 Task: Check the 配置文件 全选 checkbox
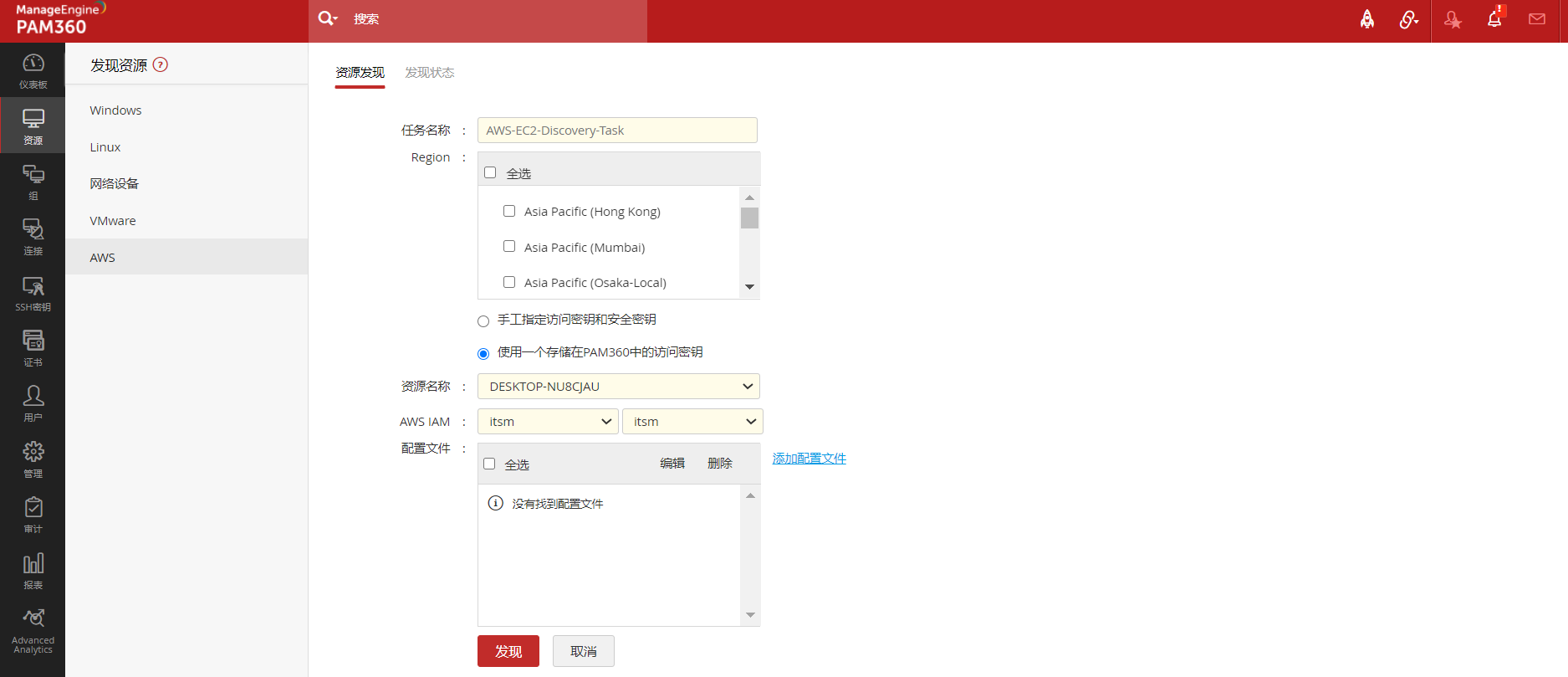coord(489,464)
